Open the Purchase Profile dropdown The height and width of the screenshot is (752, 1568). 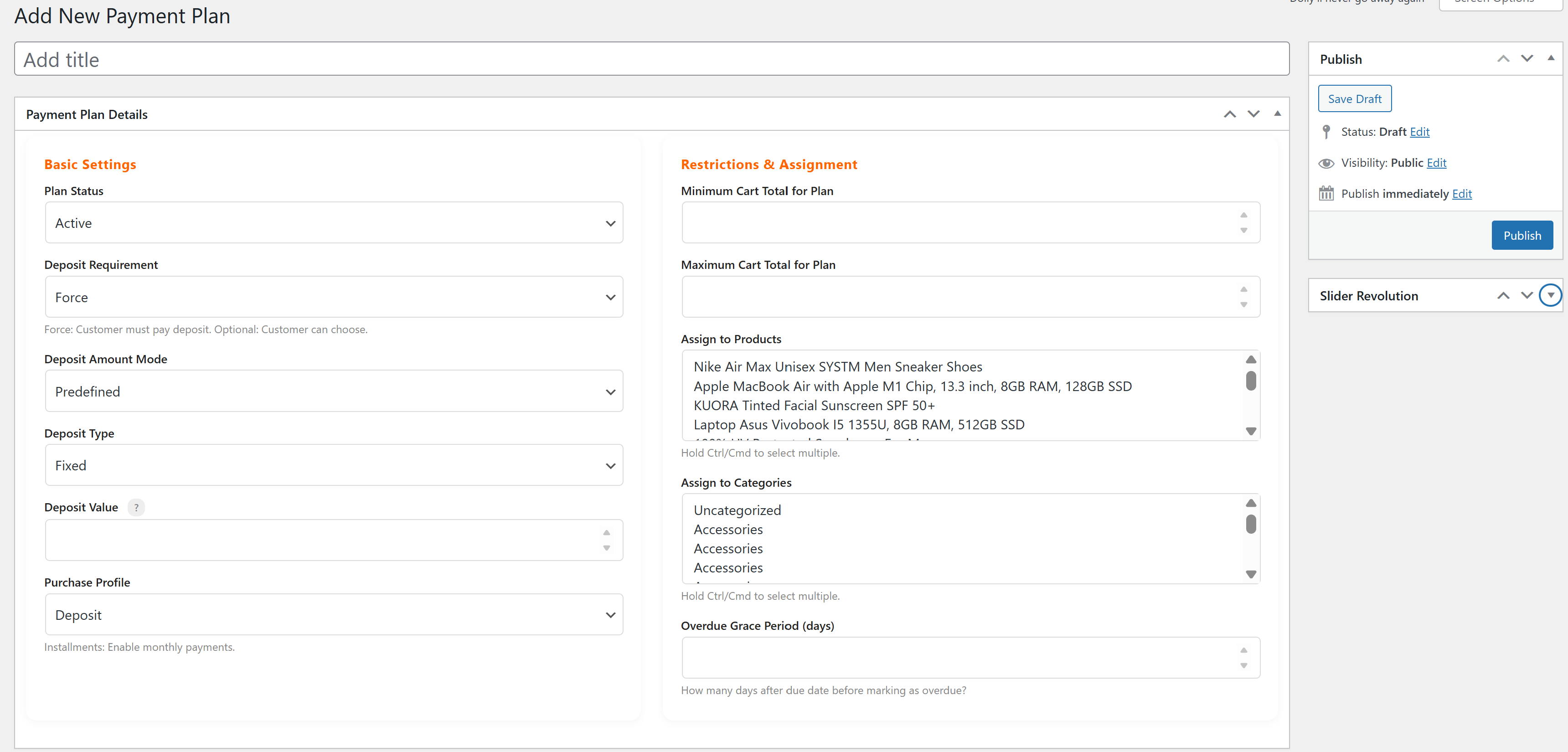point(334,615)
